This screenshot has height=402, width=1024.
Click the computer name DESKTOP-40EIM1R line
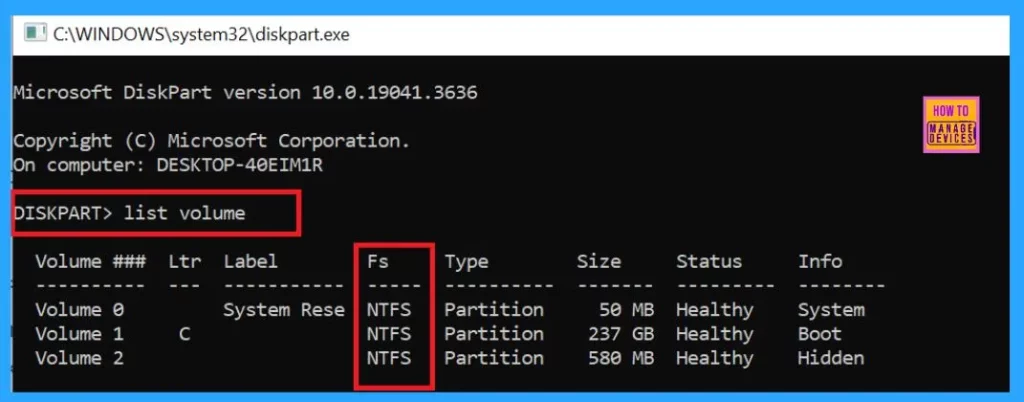click(168, 165)
